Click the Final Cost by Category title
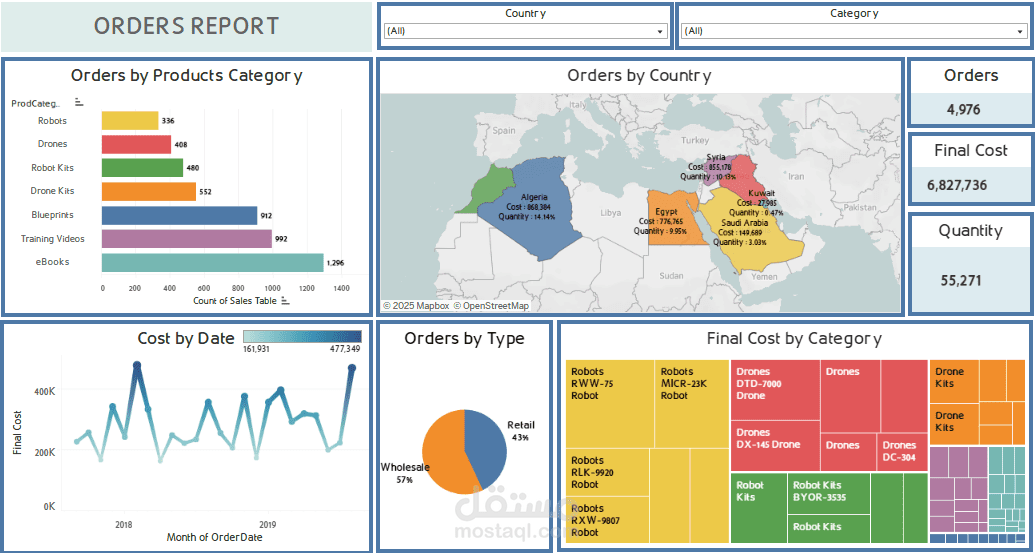Viewport: 1035px width, 553px height. pos(793,339)
